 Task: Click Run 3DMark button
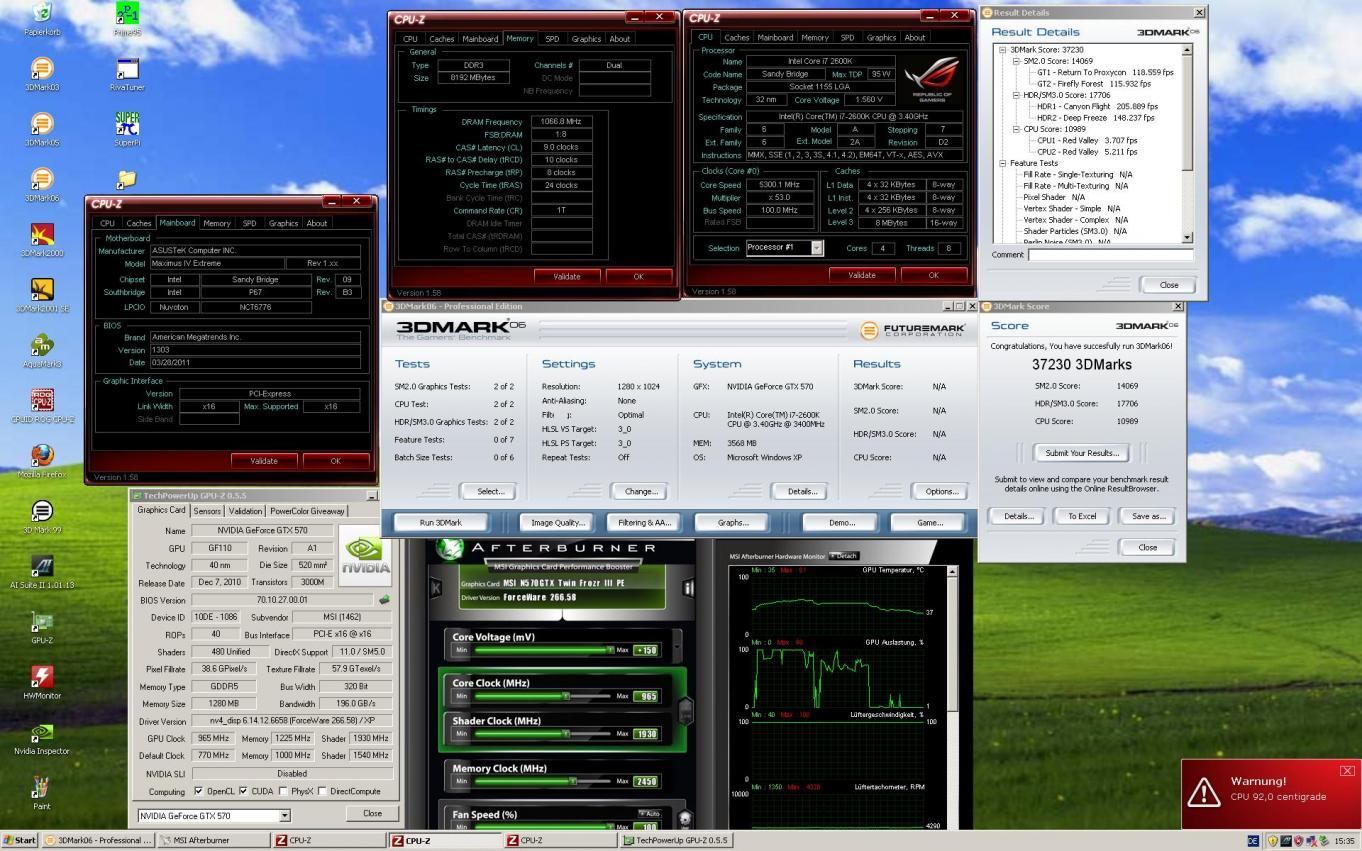(441, 522)
